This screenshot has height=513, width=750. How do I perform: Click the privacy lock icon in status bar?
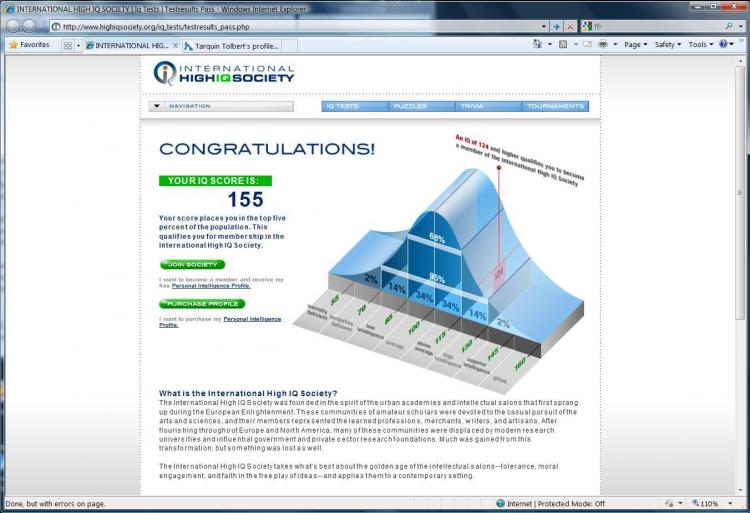(670, 503)
